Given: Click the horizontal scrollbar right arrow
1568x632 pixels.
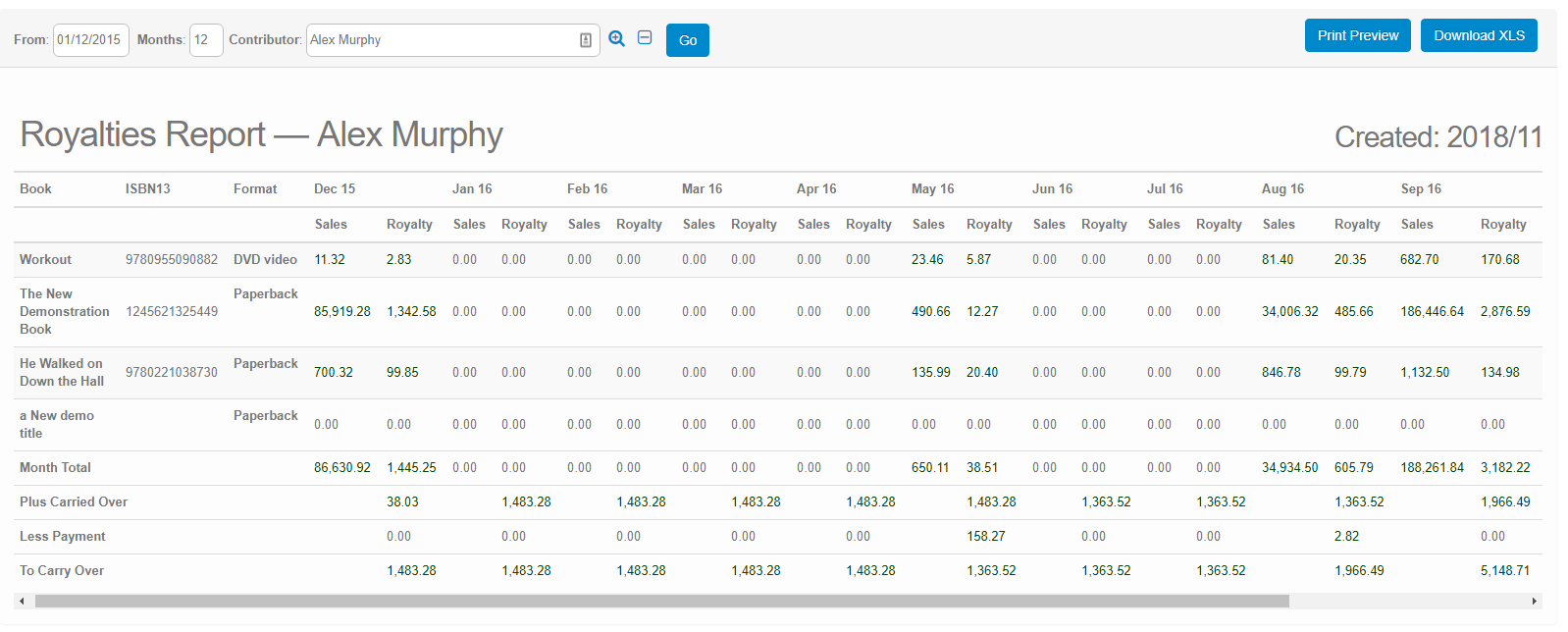Looking at the screenshot, I should click(x=1534, y=601).
